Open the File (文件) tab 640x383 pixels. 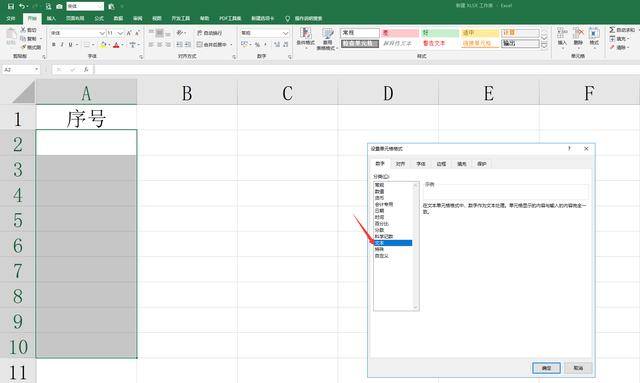[11, 18]
